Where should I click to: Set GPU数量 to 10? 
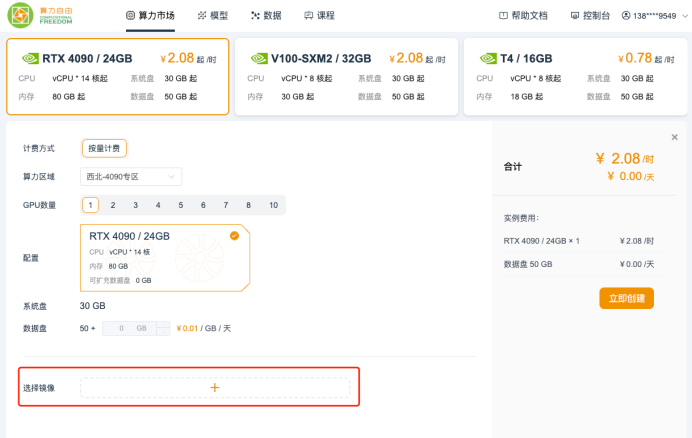pyautogui.click(x=274, y=205)
